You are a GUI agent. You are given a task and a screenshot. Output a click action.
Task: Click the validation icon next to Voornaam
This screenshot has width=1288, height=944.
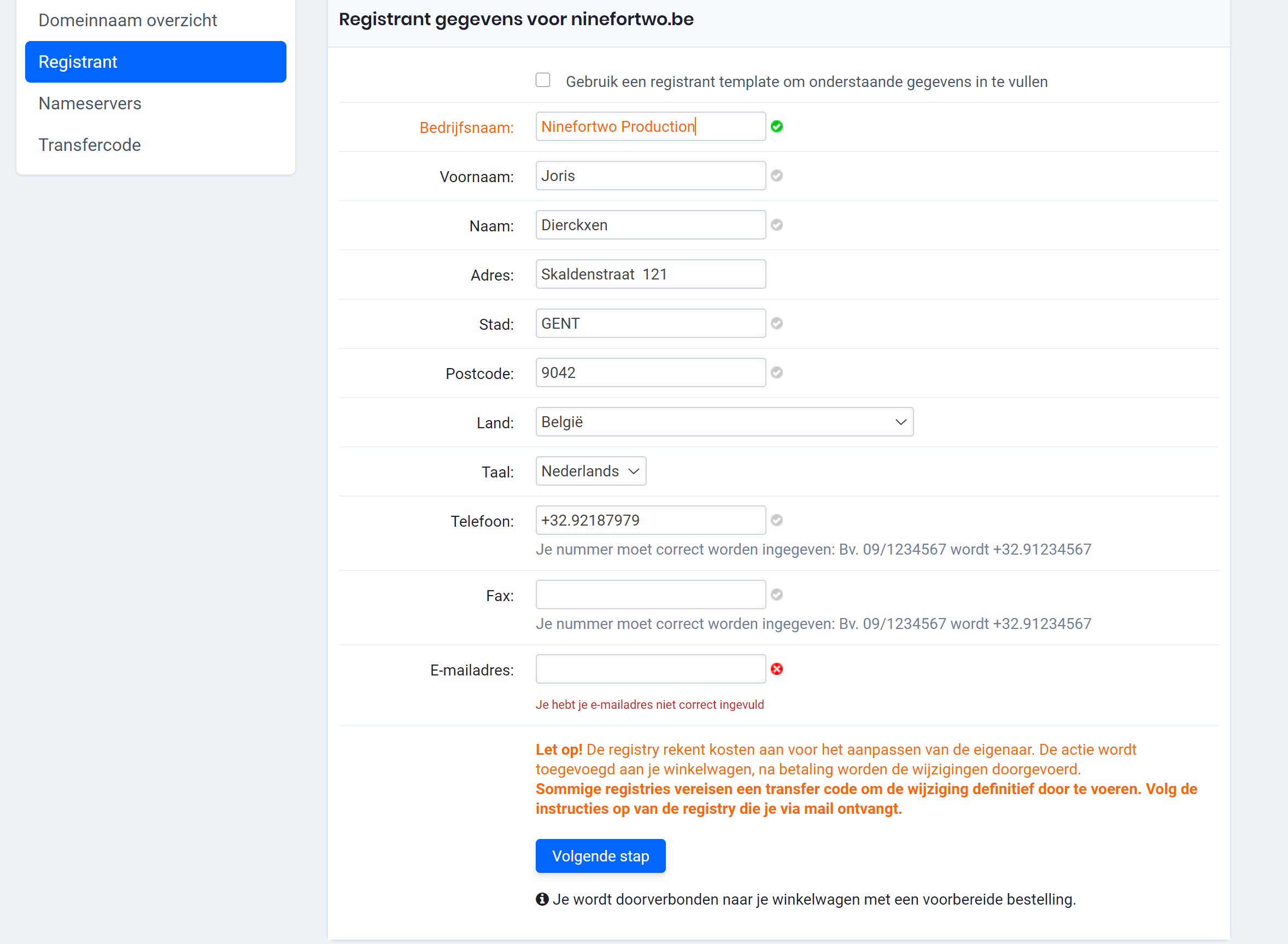point(777,176)
